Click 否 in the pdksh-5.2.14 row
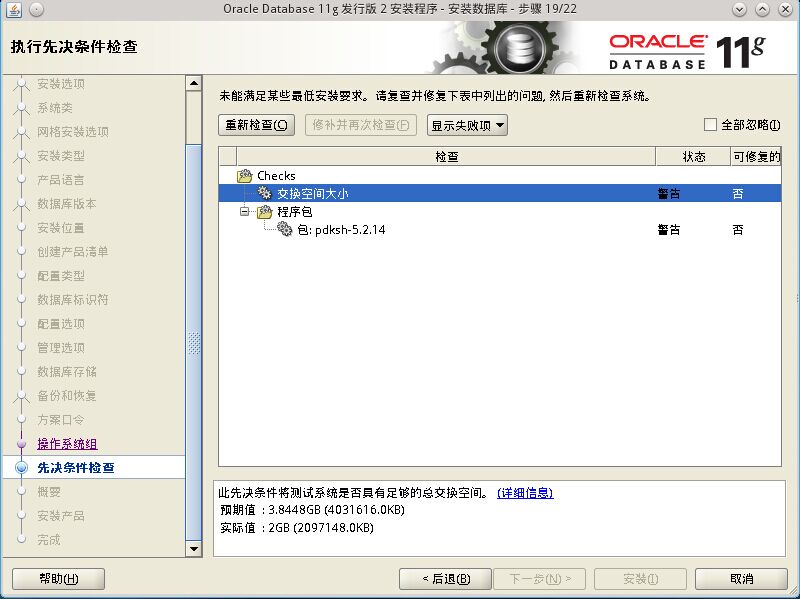The height and width of the screenshot is (599, 800). click(738, 230)
